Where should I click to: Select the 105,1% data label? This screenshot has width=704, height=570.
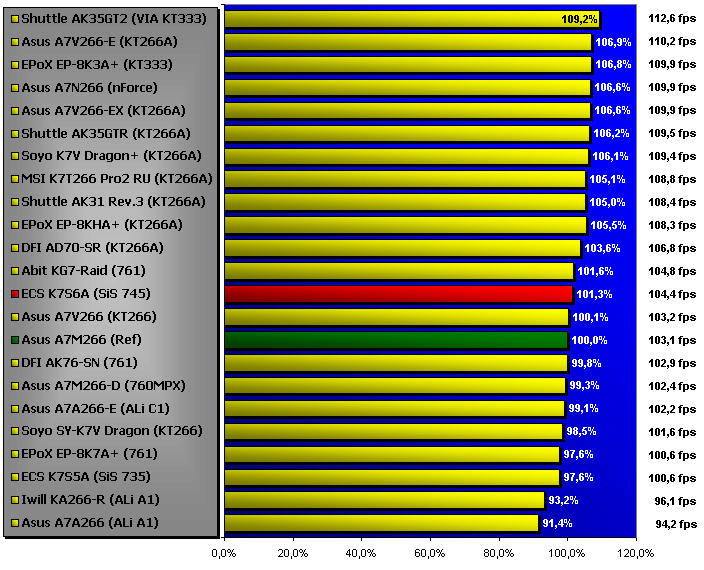tap(607, 180)
